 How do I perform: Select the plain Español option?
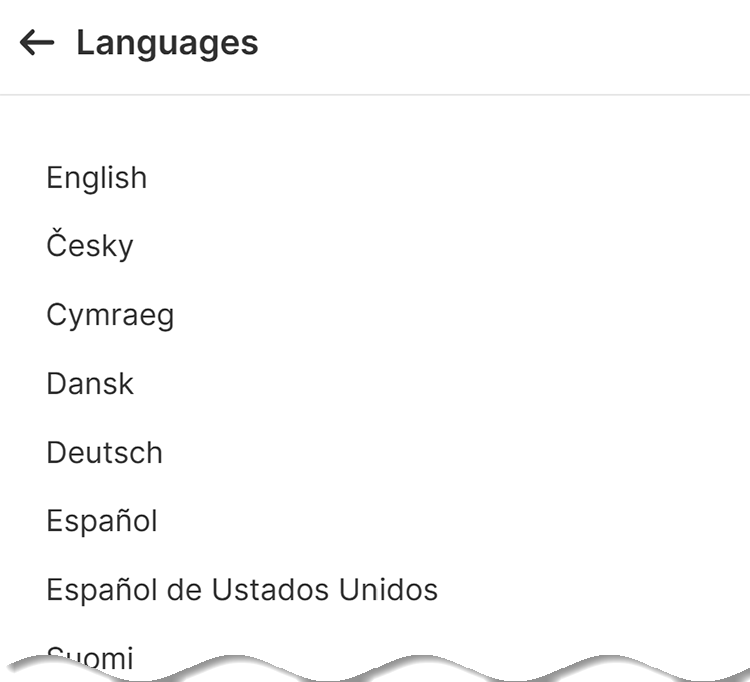(x=102, y=521)
